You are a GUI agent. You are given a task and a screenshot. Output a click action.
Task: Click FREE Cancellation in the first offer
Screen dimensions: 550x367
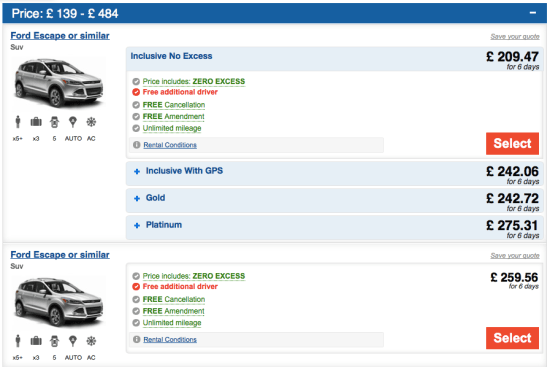tap(174, 105)
